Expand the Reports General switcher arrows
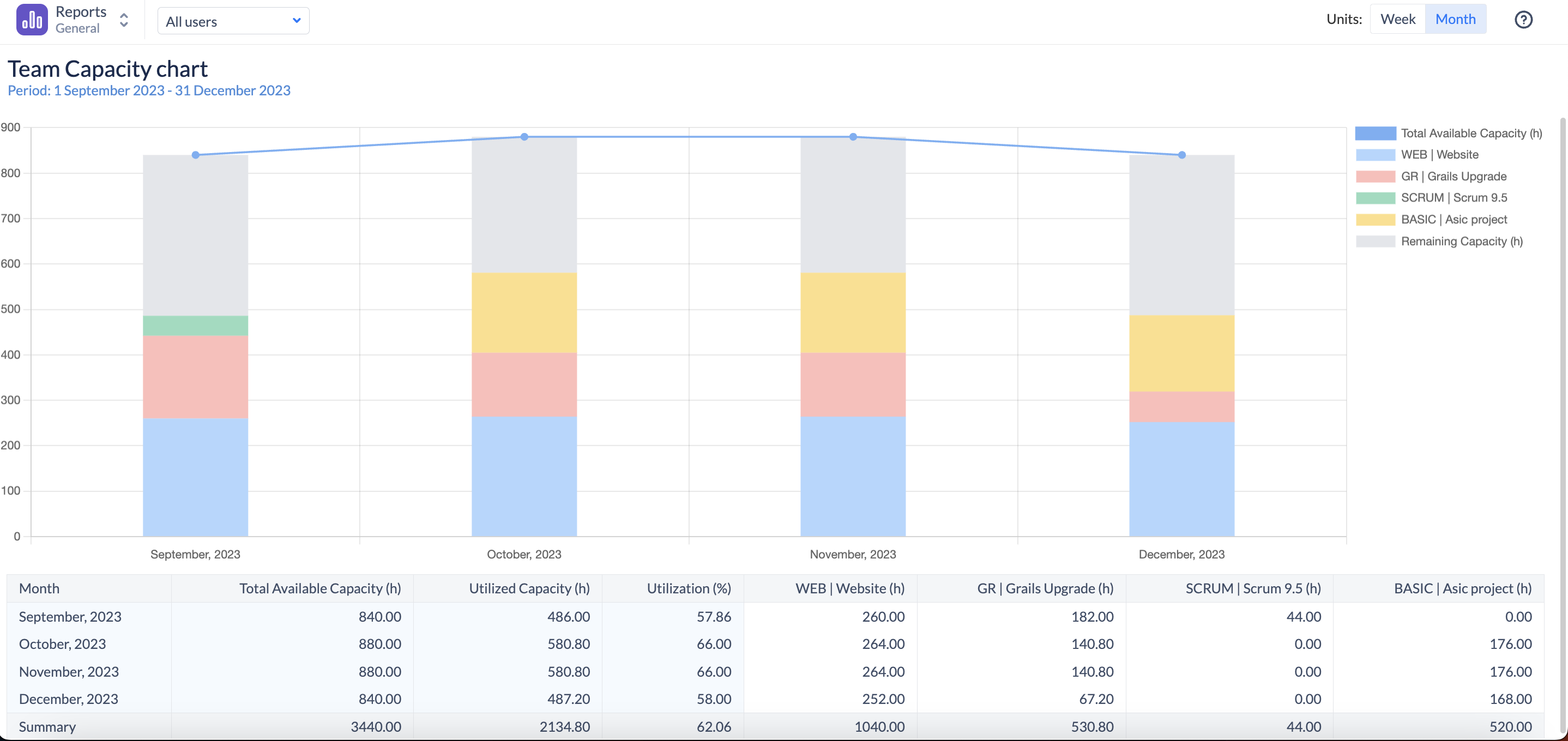This screenshot has height=741, width=1568. 124,20
